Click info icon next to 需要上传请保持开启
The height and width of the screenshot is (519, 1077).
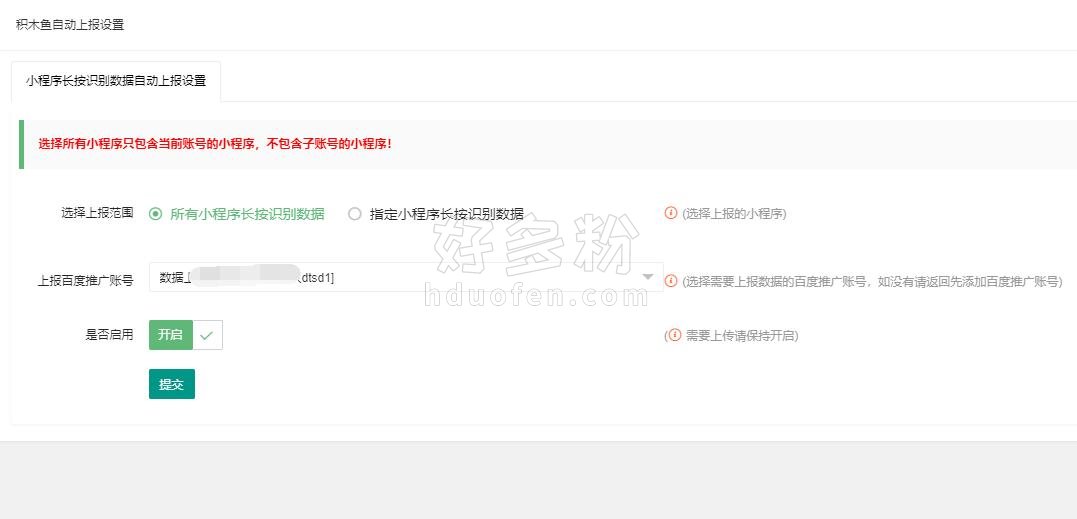coord(675,335)
